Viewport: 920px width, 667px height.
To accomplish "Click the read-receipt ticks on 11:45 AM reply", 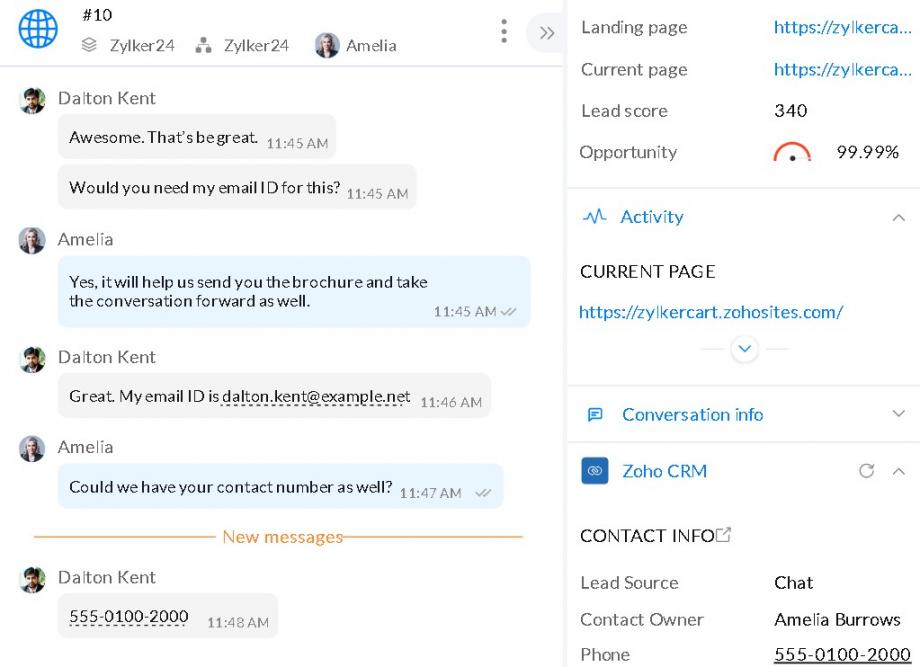I will (508, 312).
